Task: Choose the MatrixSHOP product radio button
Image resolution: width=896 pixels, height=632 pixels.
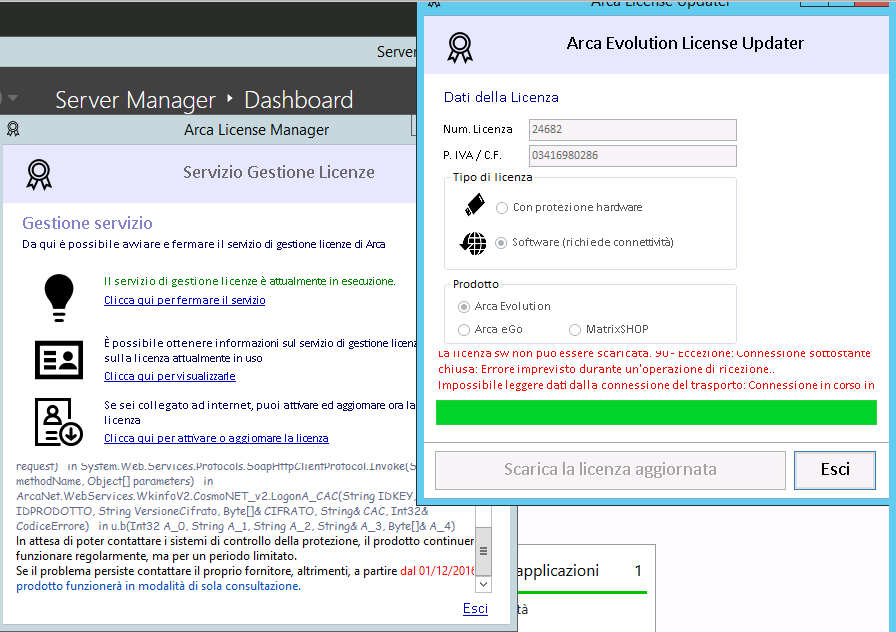Action: click(x=575, y=329)
